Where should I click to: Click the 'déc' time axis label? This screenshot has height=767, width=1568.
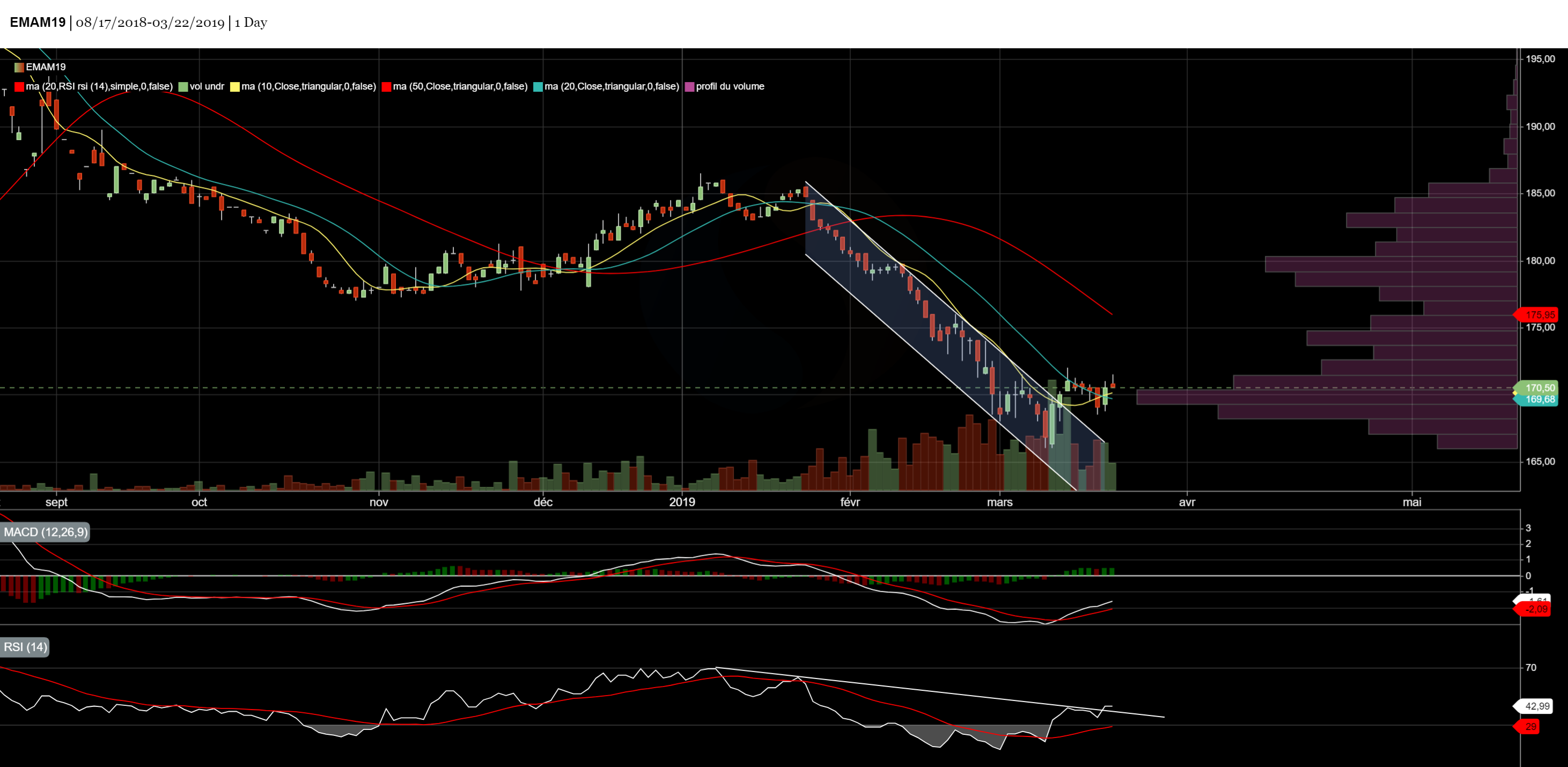tap(543, 502)
